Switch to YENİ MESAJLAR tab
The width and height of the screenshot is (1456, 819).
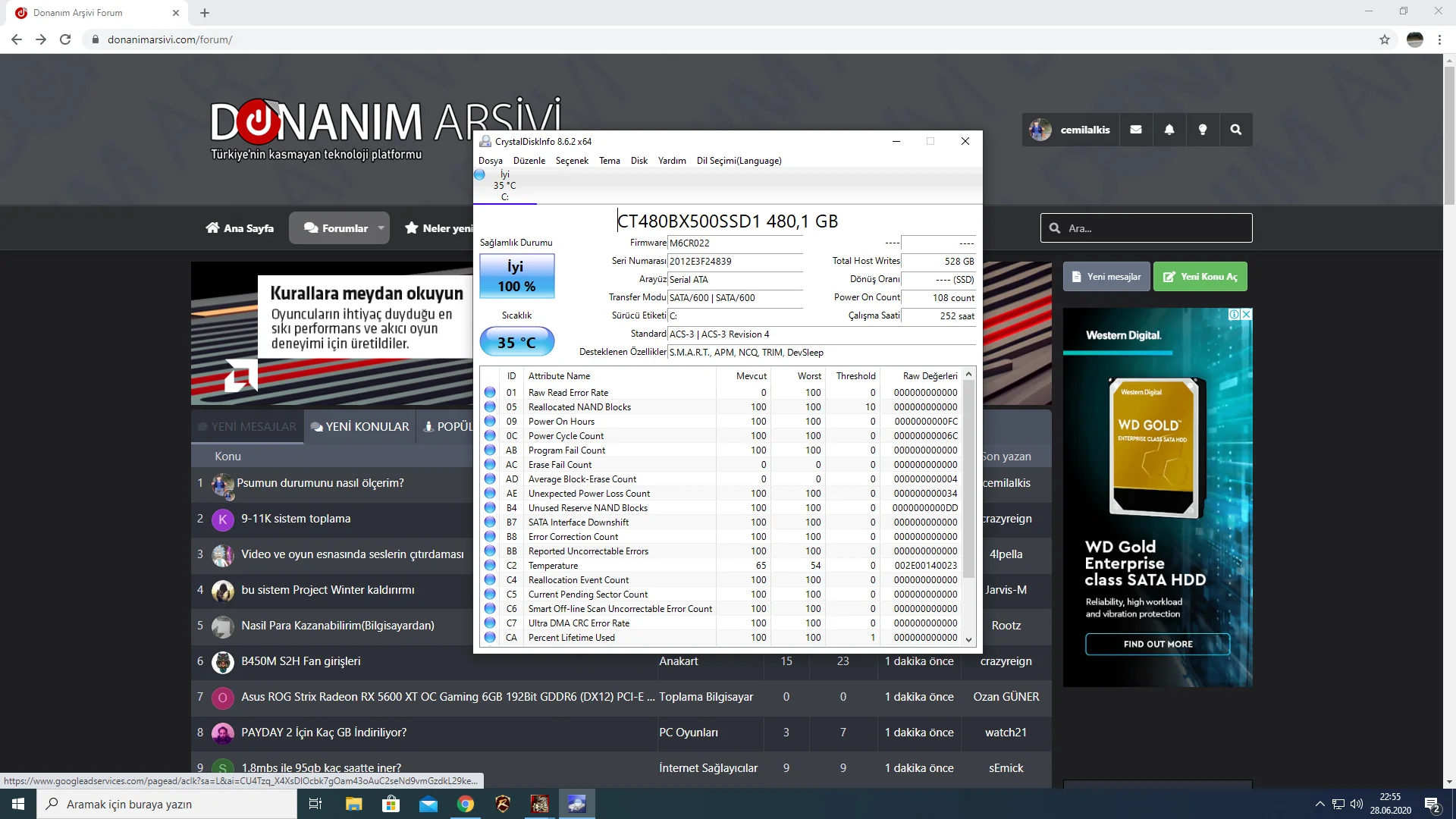pos(247,427)
